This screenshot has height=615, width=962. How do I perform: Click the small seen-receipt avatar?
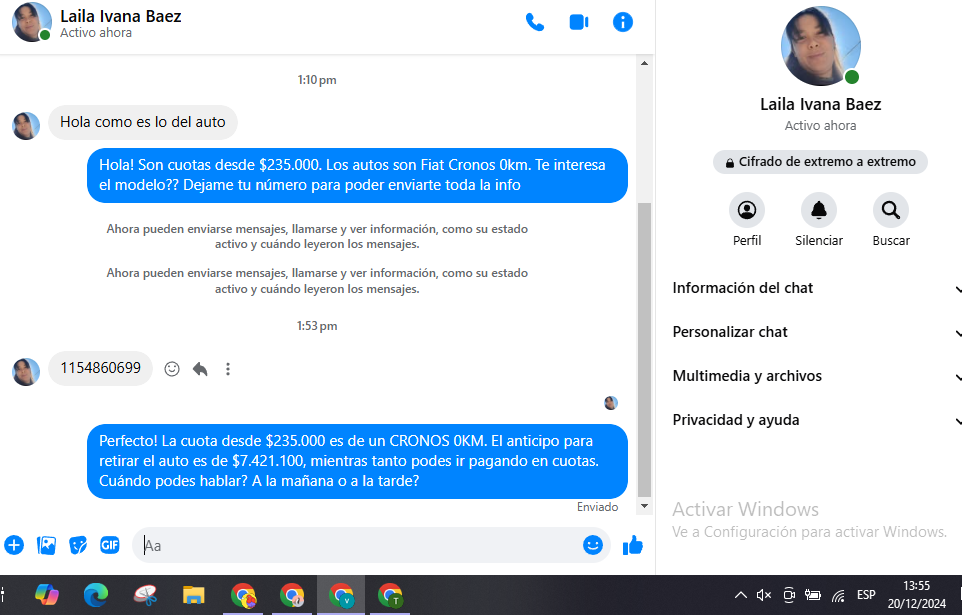coord(610,403)
